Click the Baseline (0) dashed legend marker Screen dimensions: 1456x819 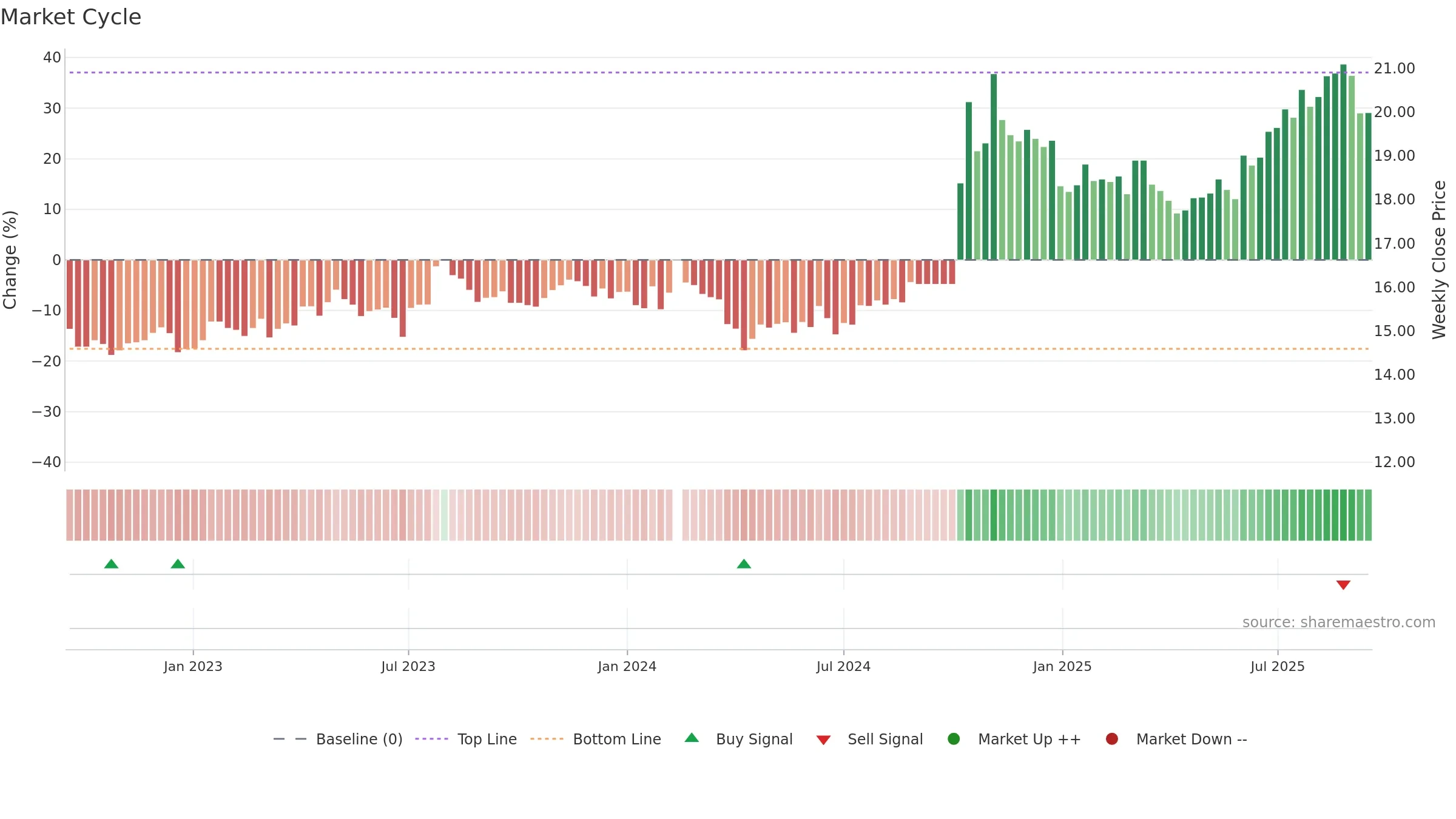click(290, 739)
